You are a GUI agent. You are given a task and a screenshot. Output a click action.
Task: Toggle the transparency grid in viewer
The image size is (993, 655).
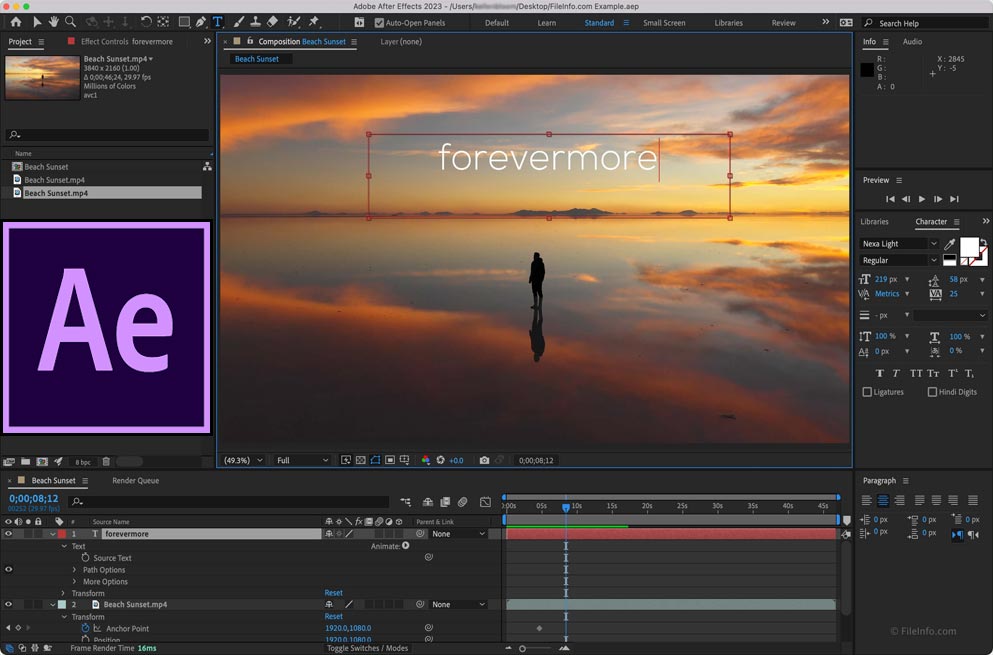coord(360,461)
